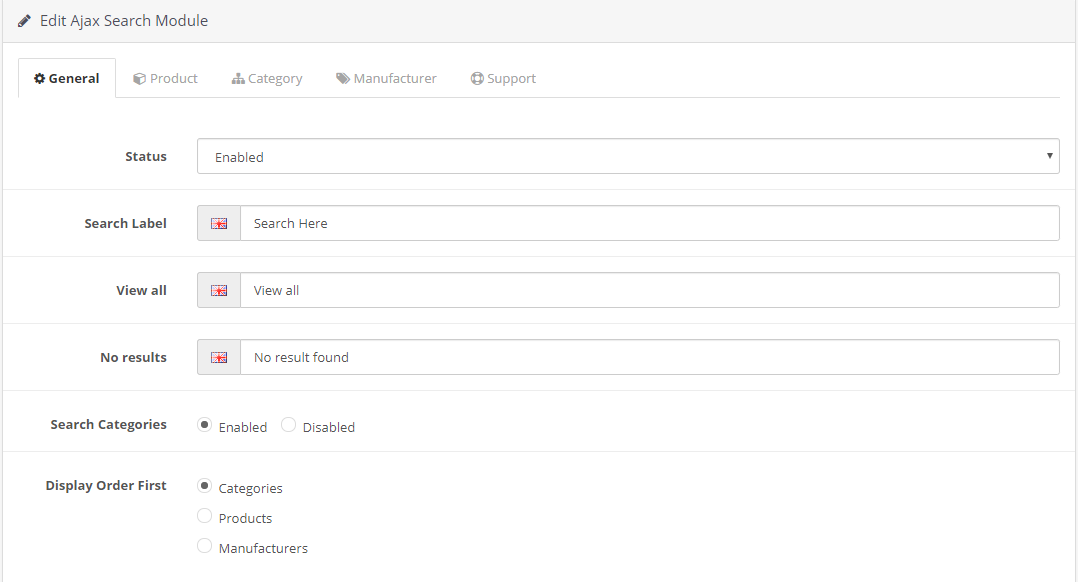This screenshot has height=582, width=1078.
Task: Open the Manufacturer tab
Action: click(x=387, y=78)
